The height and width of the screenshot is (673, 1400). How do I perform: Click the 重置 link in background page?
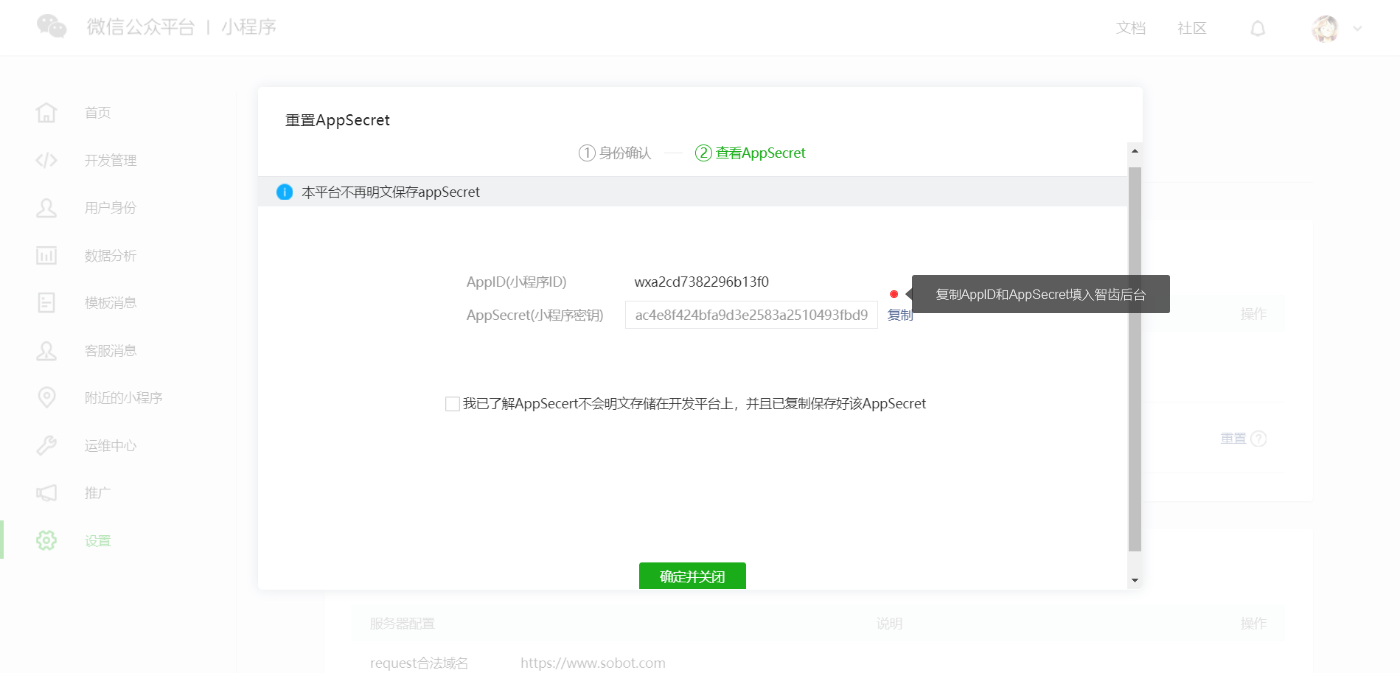1233,438
